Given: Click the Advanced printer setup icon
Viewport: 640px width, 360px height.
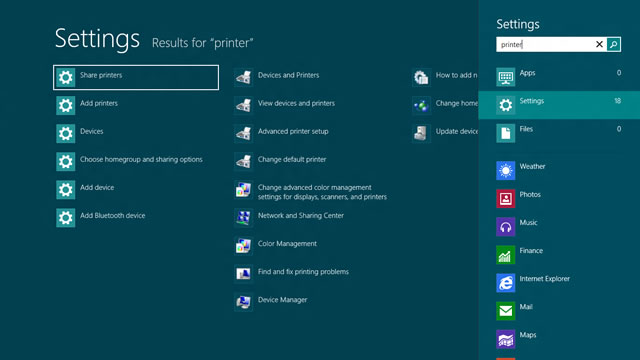Looking at the screenshot, I should [x=243, y=133].
